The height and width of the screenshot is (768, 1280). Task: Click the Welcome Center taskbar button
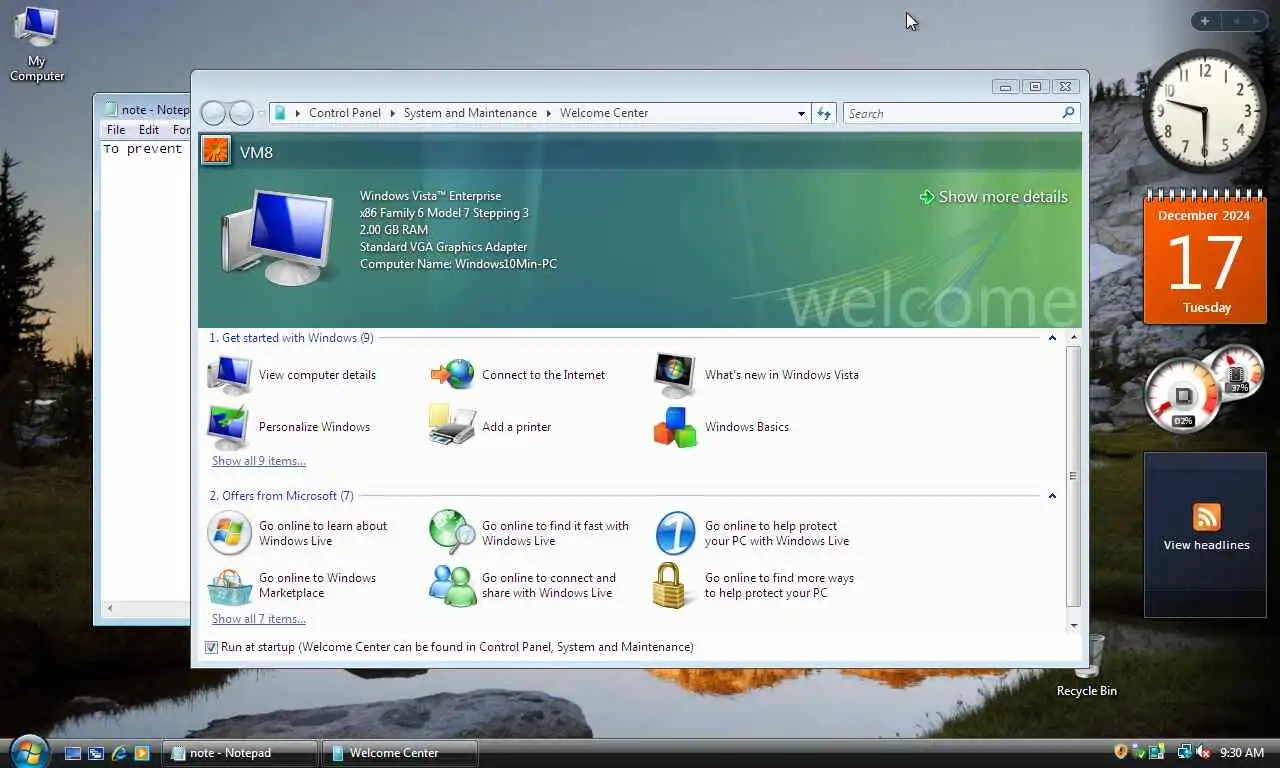coord(400,753)
